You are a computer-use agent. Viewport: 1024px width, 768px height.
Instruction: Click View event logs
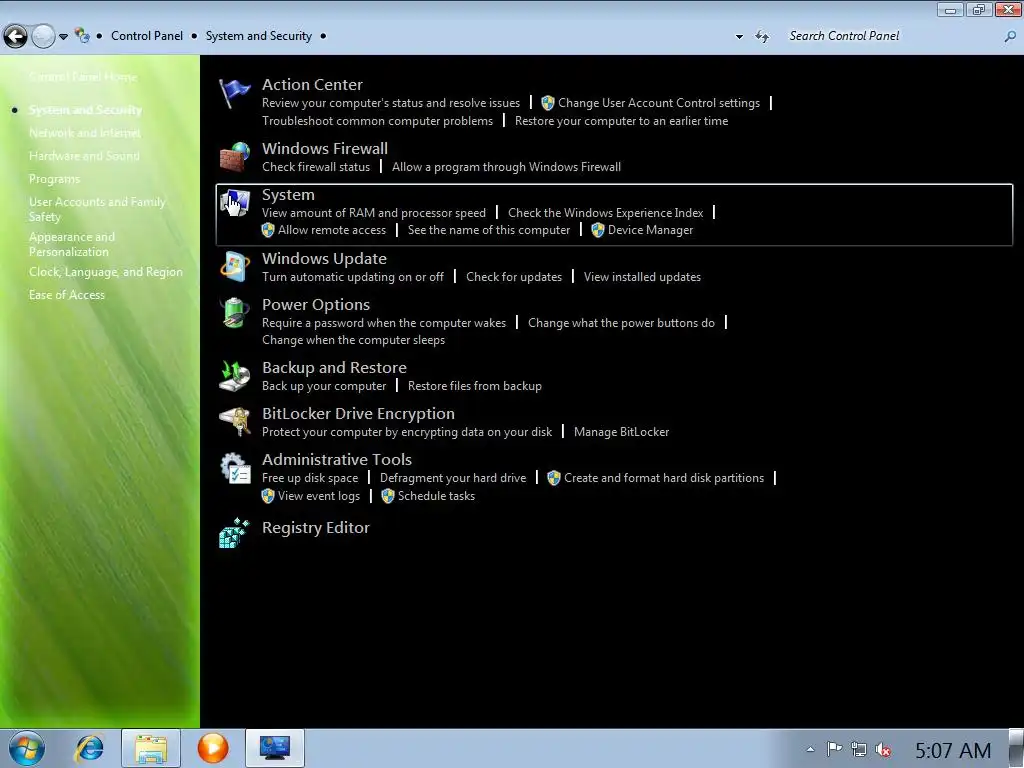319,496
